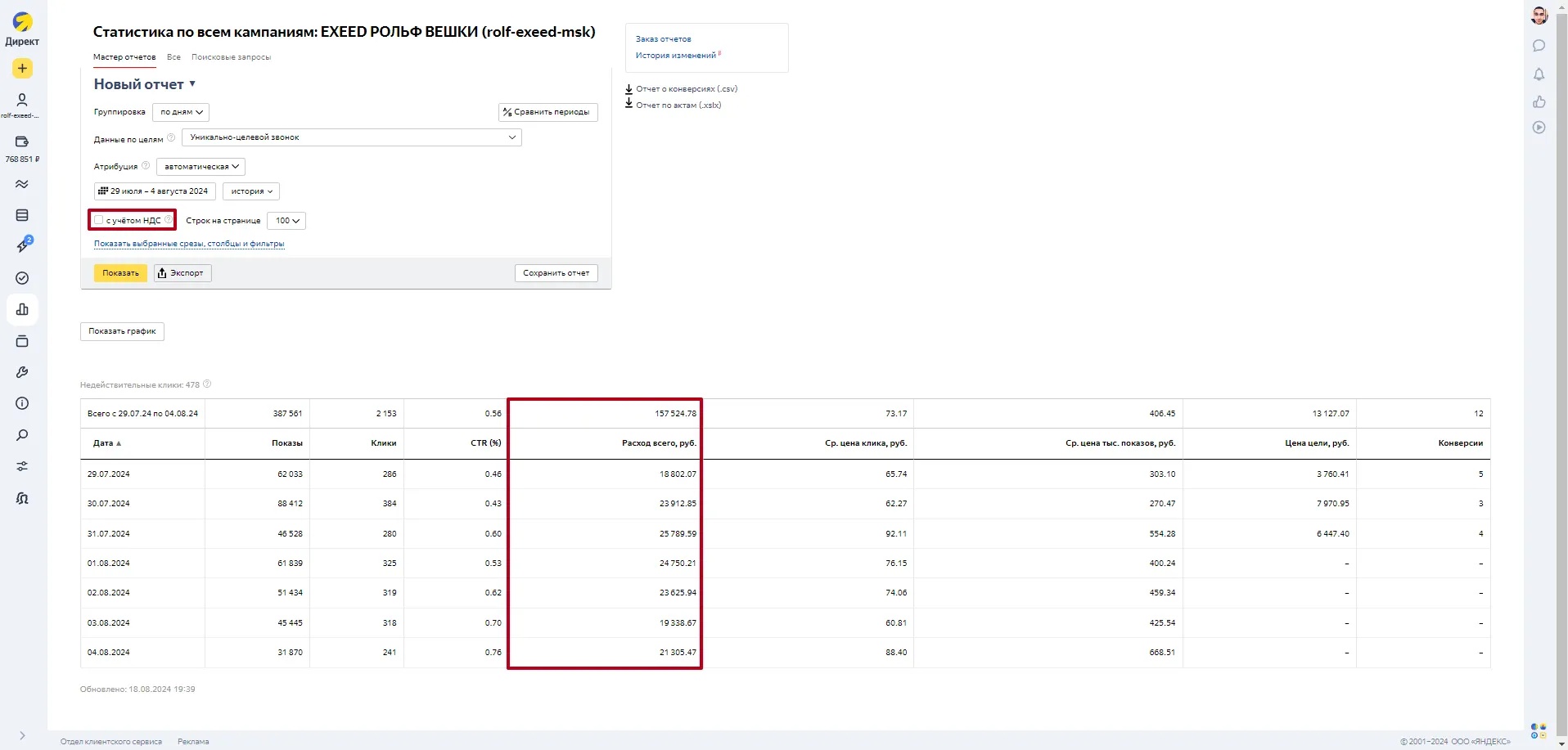Screen dimensions: 1568x750
Task: Open notifications bell icon on right panel
Action: [x=1539, y=74]
